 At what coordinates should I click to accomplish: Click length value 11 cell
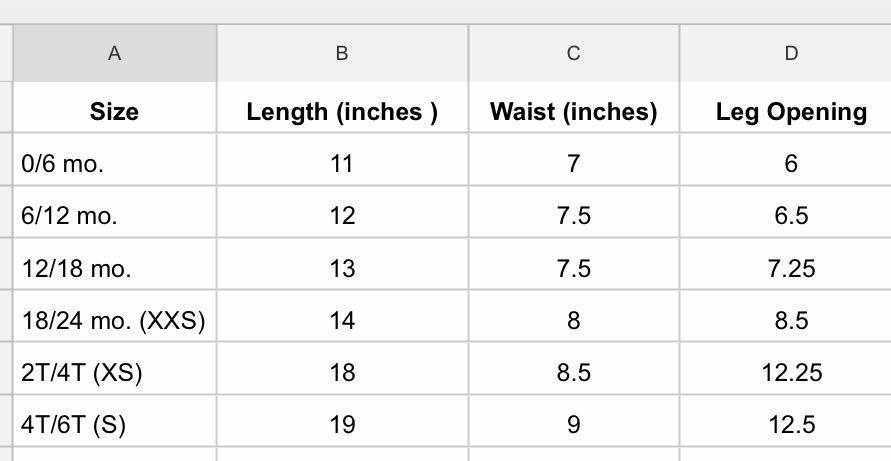[342, 164]
